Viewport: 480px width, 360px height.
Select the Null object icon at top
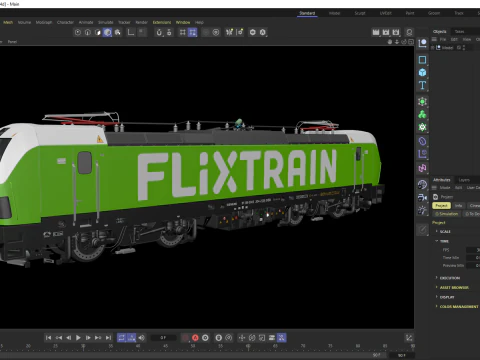click(422, 43)
